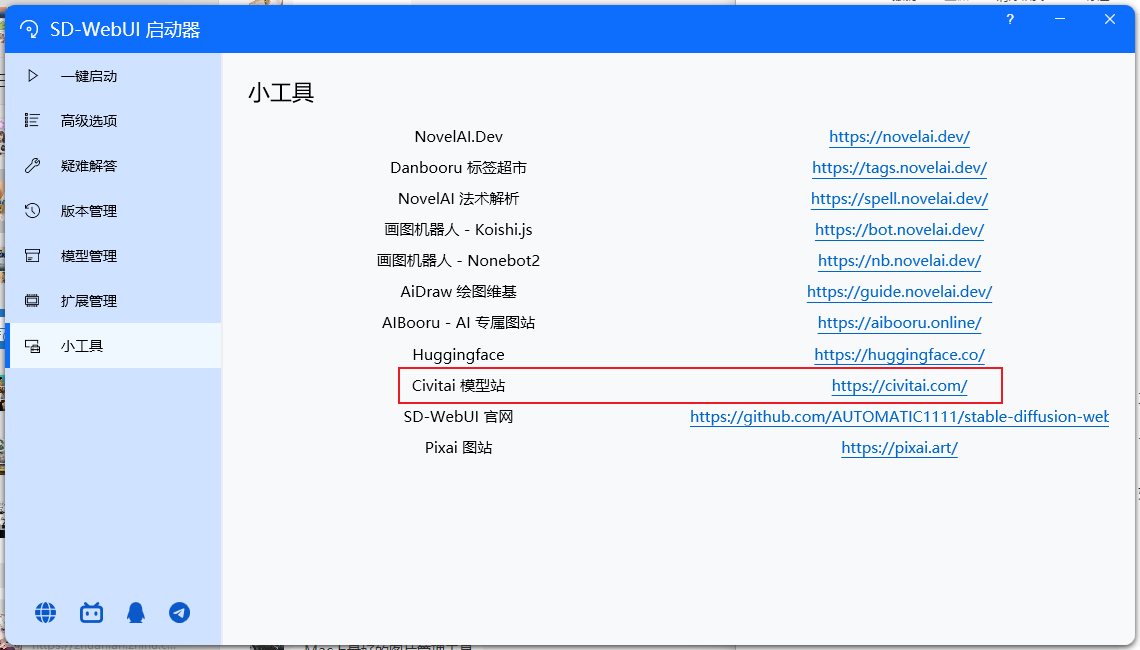The image size is (1140, 650).
Task: Click the AIBooru - AI 专属图站 label
Action: tap(459, 323)
